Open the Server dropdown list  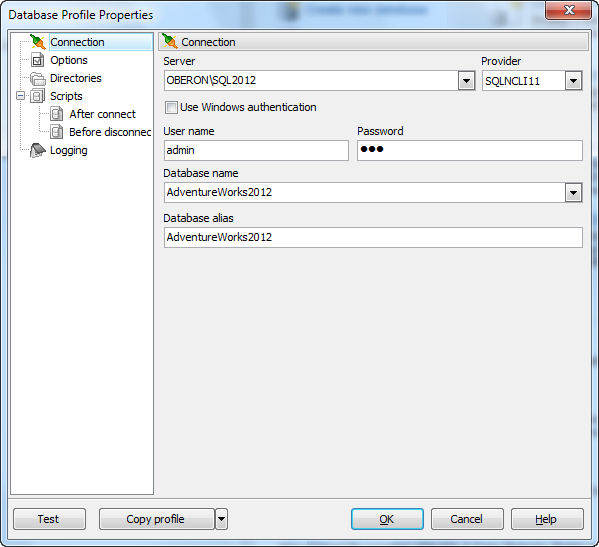[x=466, y=81]
